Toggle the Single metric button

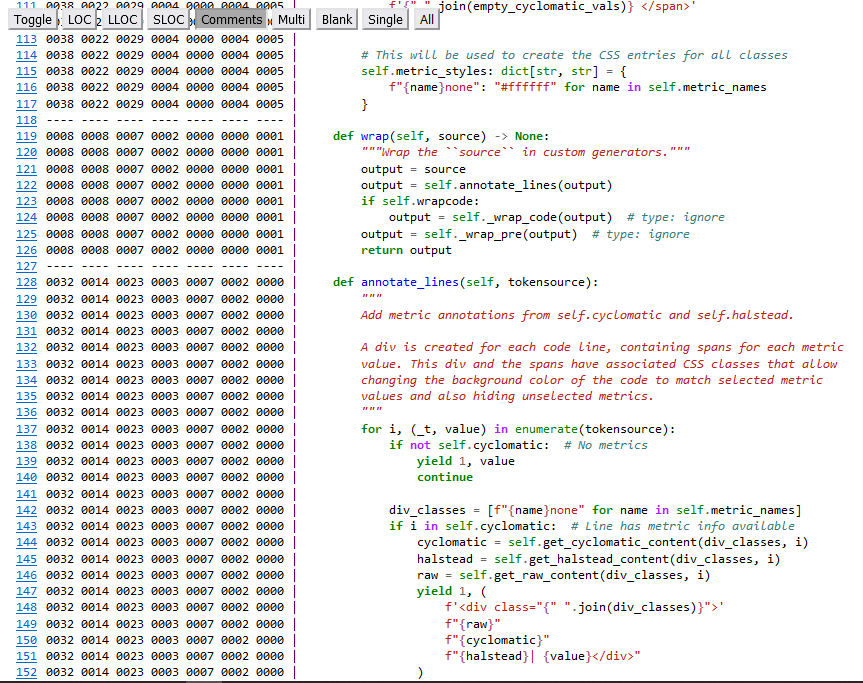click(385, 20)
